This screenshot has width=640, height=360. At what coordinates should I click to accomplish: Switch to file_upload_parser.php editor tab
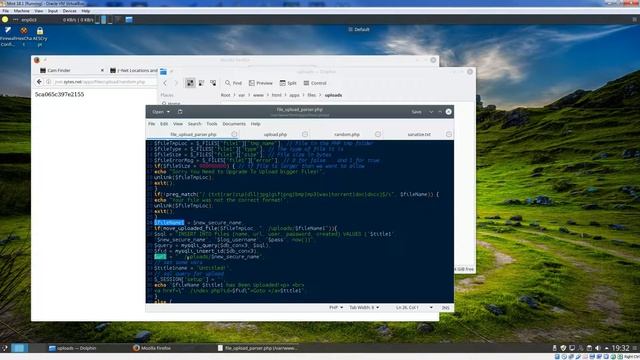tap(193, 134)
